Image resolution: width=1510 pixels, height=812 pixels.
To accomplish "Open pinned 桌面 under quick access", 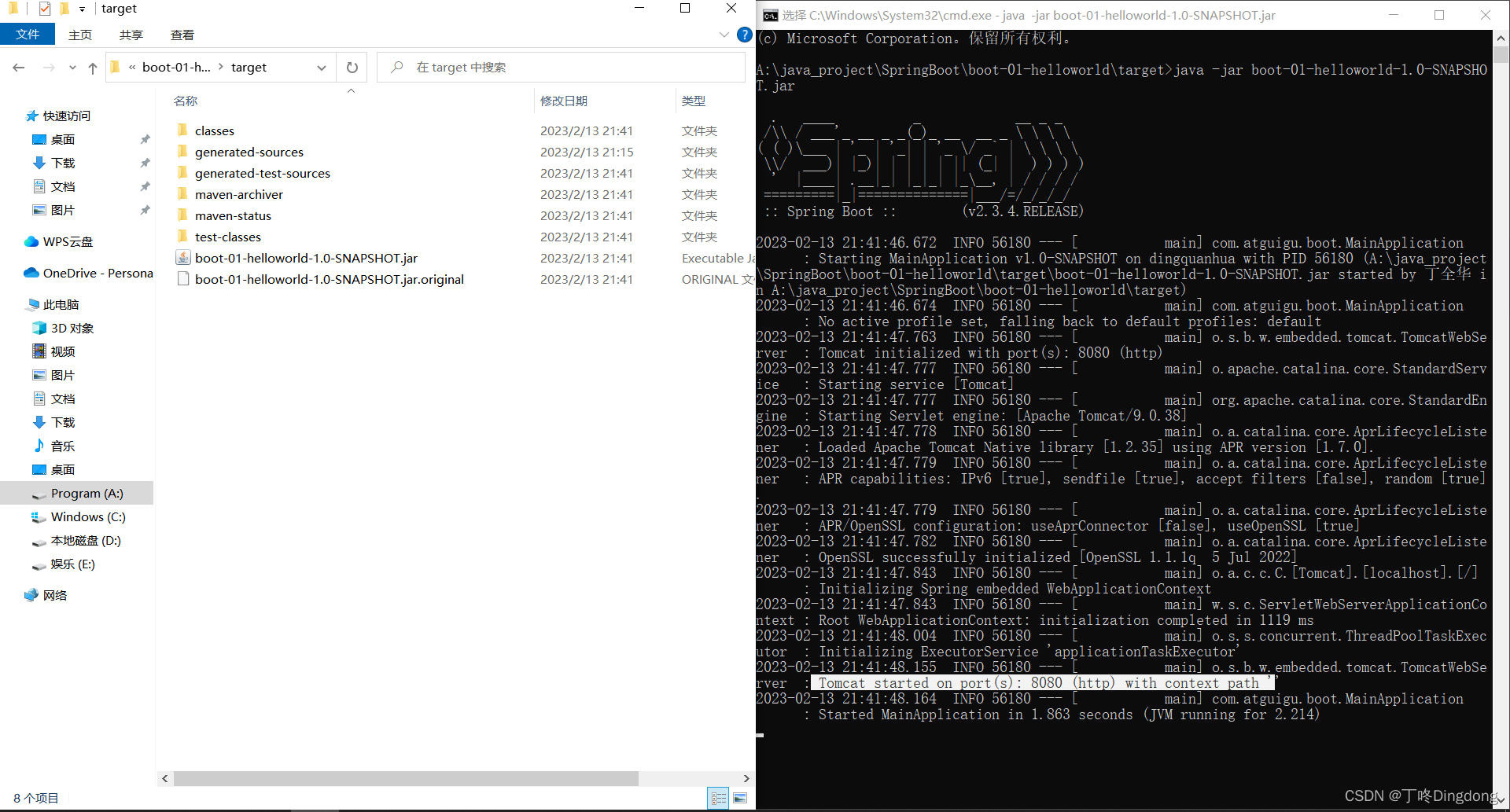I will [x=63, y=139].
